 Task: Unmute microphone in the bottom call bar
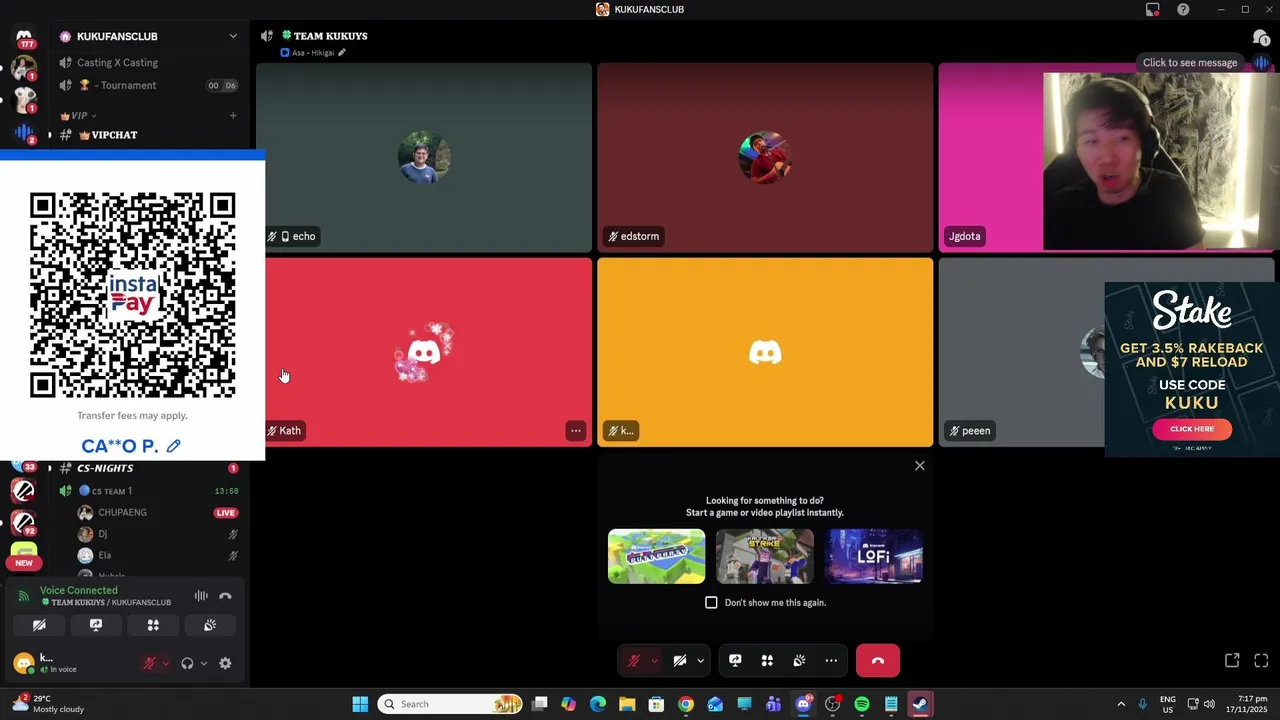click(633, 661)
